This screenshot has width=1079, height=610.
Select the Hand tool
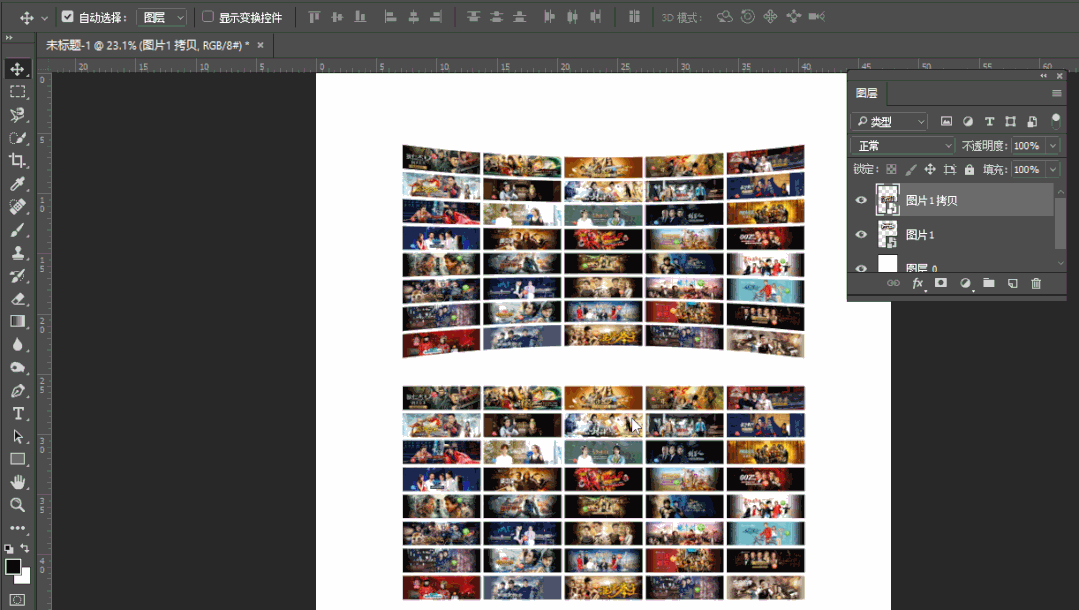point(18,482)
